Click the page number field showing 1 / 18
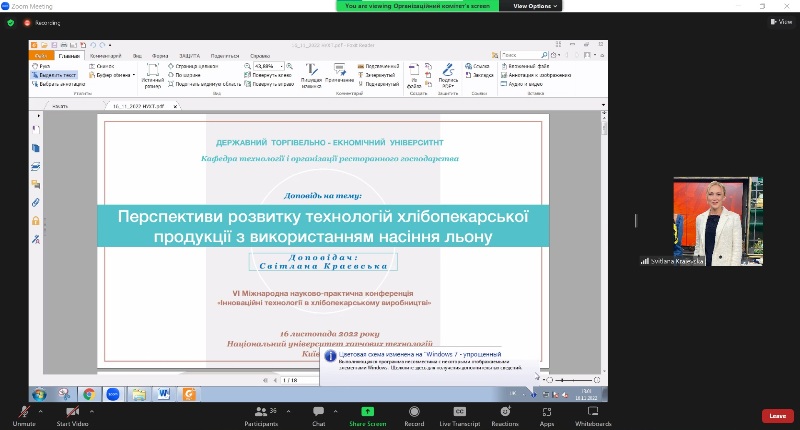This screenshot has width=800, height=430. point(300,380)
